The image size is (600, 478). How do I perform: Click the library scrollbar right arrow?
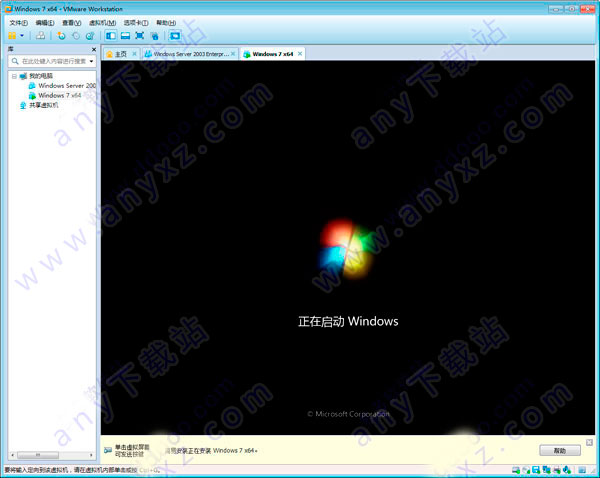(x=91, y=455)
